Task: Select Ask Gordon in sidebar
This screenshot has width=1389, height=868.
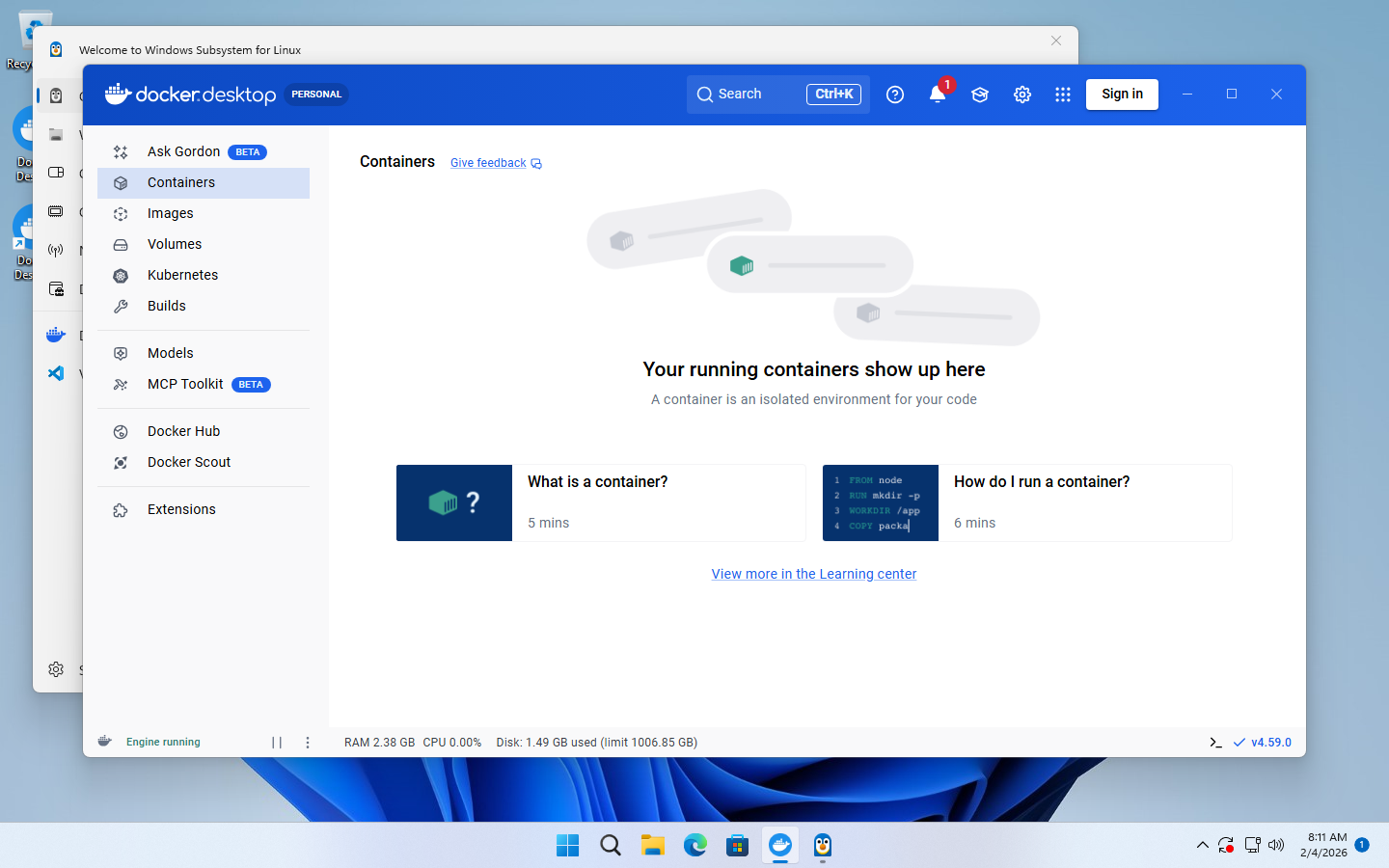Action: tap(183, 152)
